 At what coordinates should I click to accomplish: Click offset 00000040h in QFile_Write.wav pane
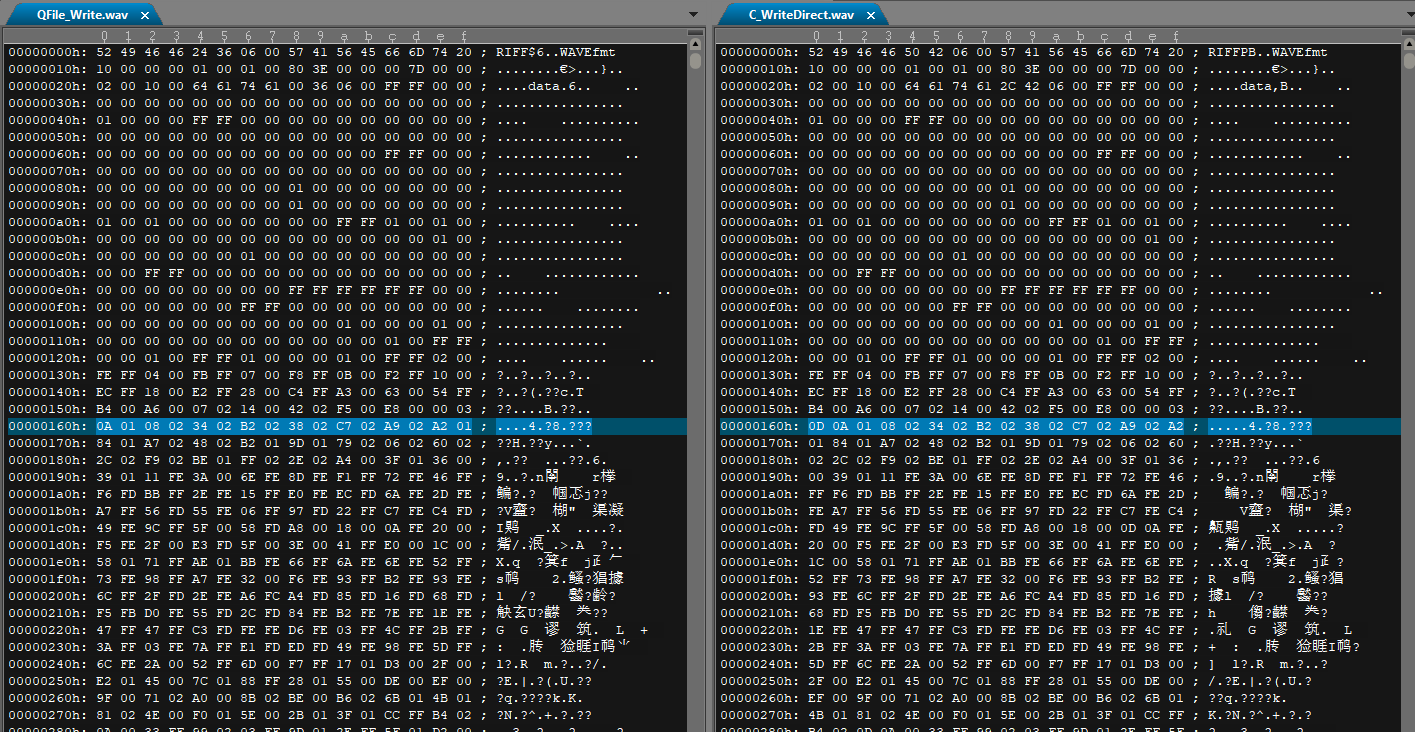pyautogui.click(x=48, y=121)
